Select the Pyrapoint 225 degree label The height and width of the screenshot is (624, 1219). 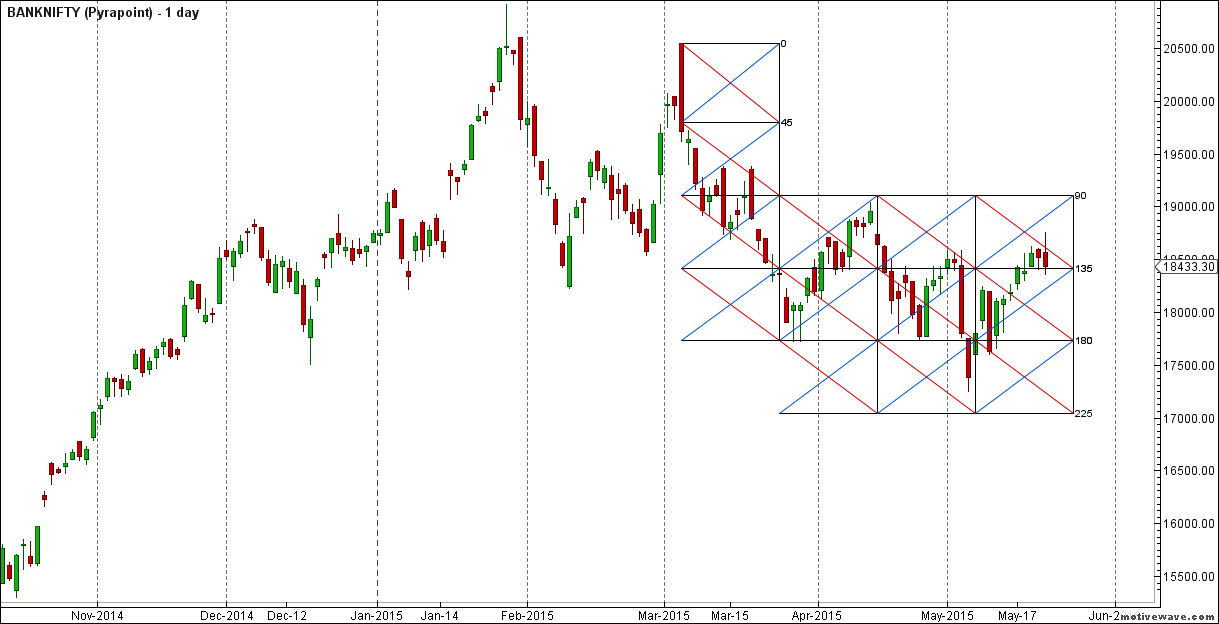[x=1083, y=413]
